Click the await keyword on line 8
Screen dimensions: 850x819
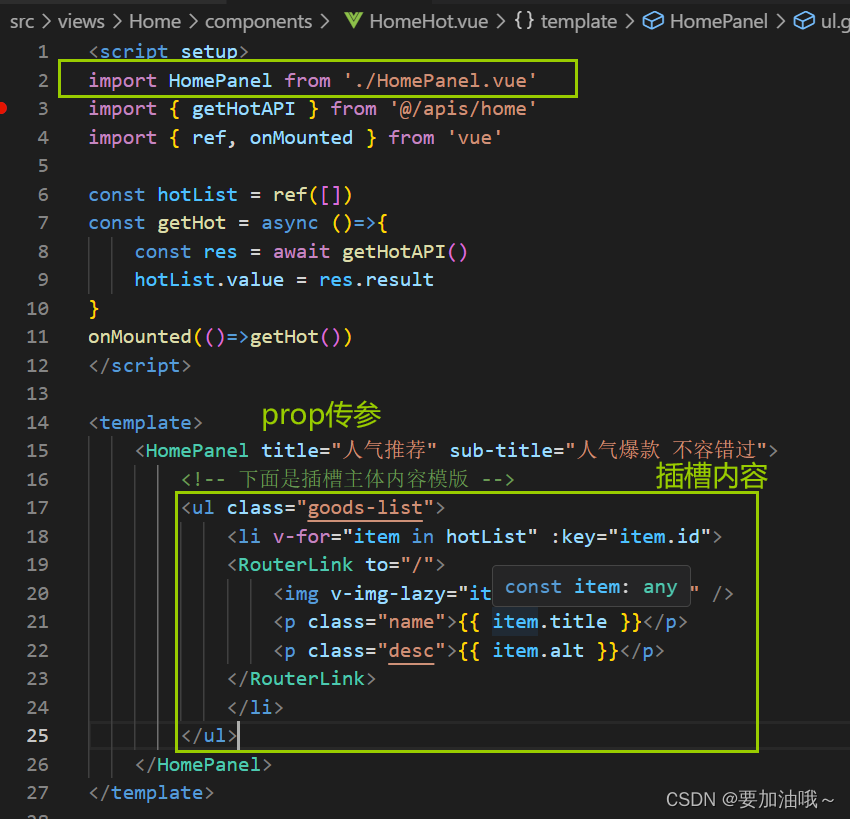pos(301,251)
